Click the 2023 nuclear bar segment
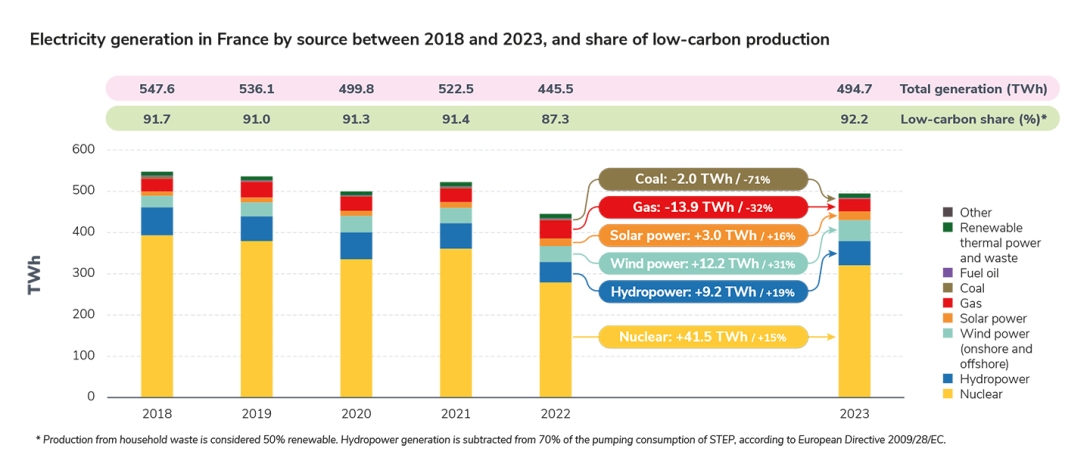The height and width of the screenshot is (467, 1090). 854,331
